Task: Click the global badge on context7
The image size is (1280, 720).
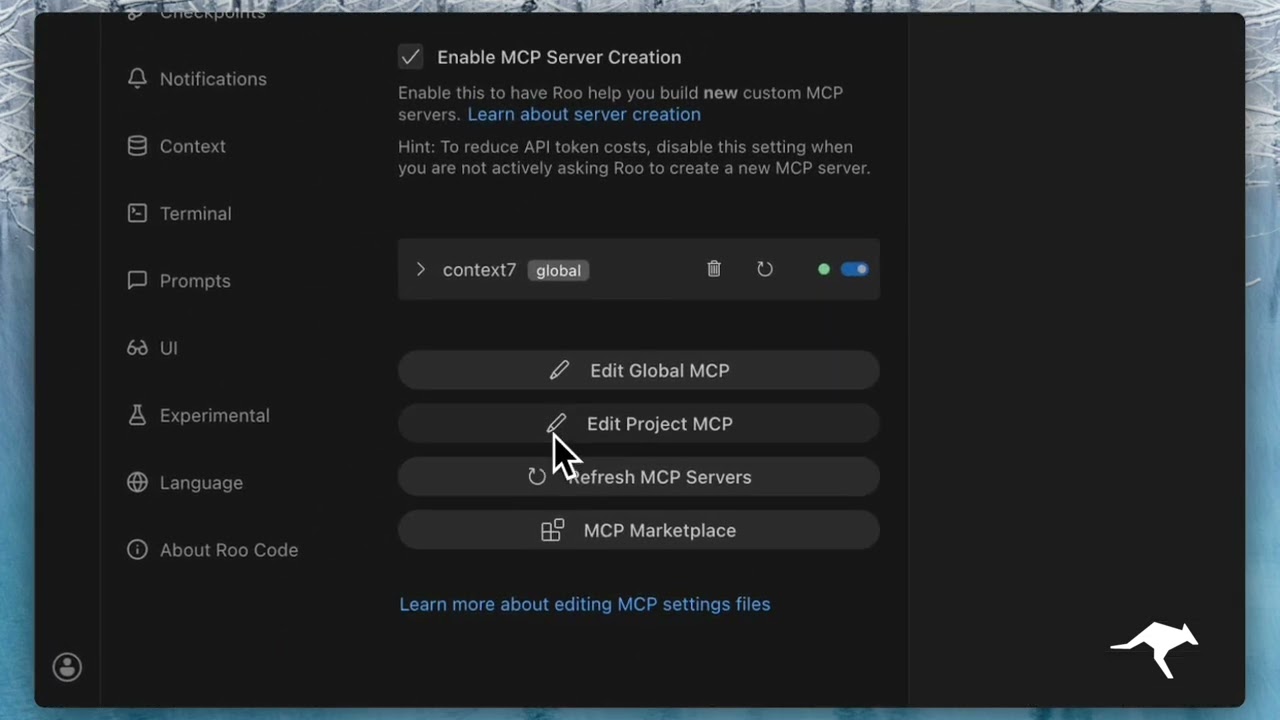Action: point(558,271)
